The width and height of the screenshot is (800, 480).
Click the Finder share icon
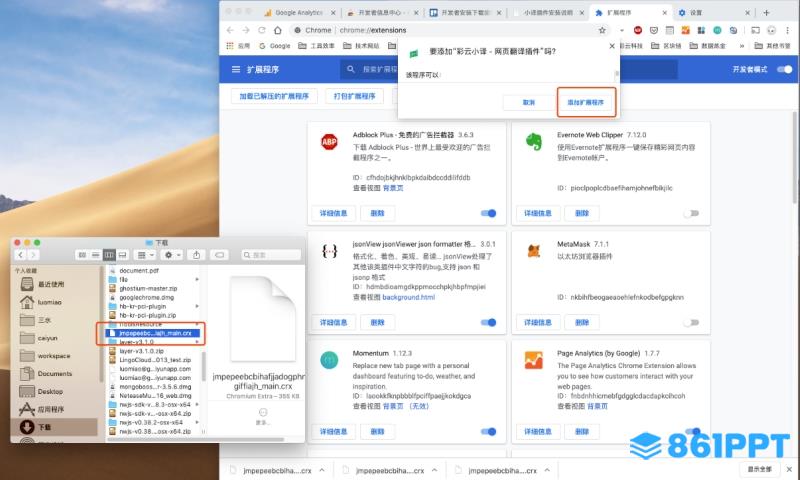tap(196, 255)
